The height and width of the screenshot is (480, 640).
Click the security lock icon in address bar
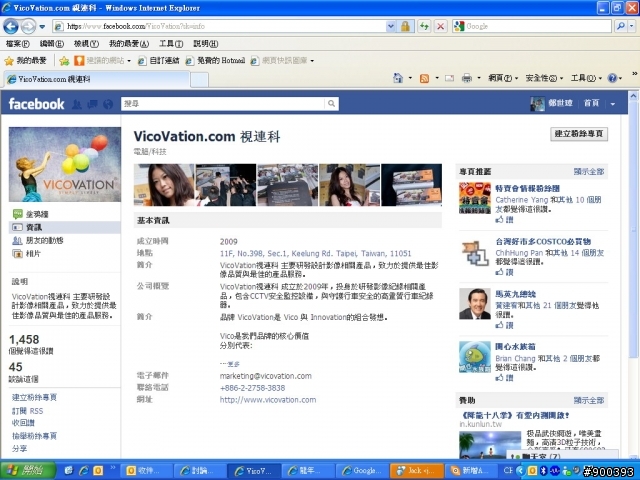pyautogui.click(x=405, y=27)
